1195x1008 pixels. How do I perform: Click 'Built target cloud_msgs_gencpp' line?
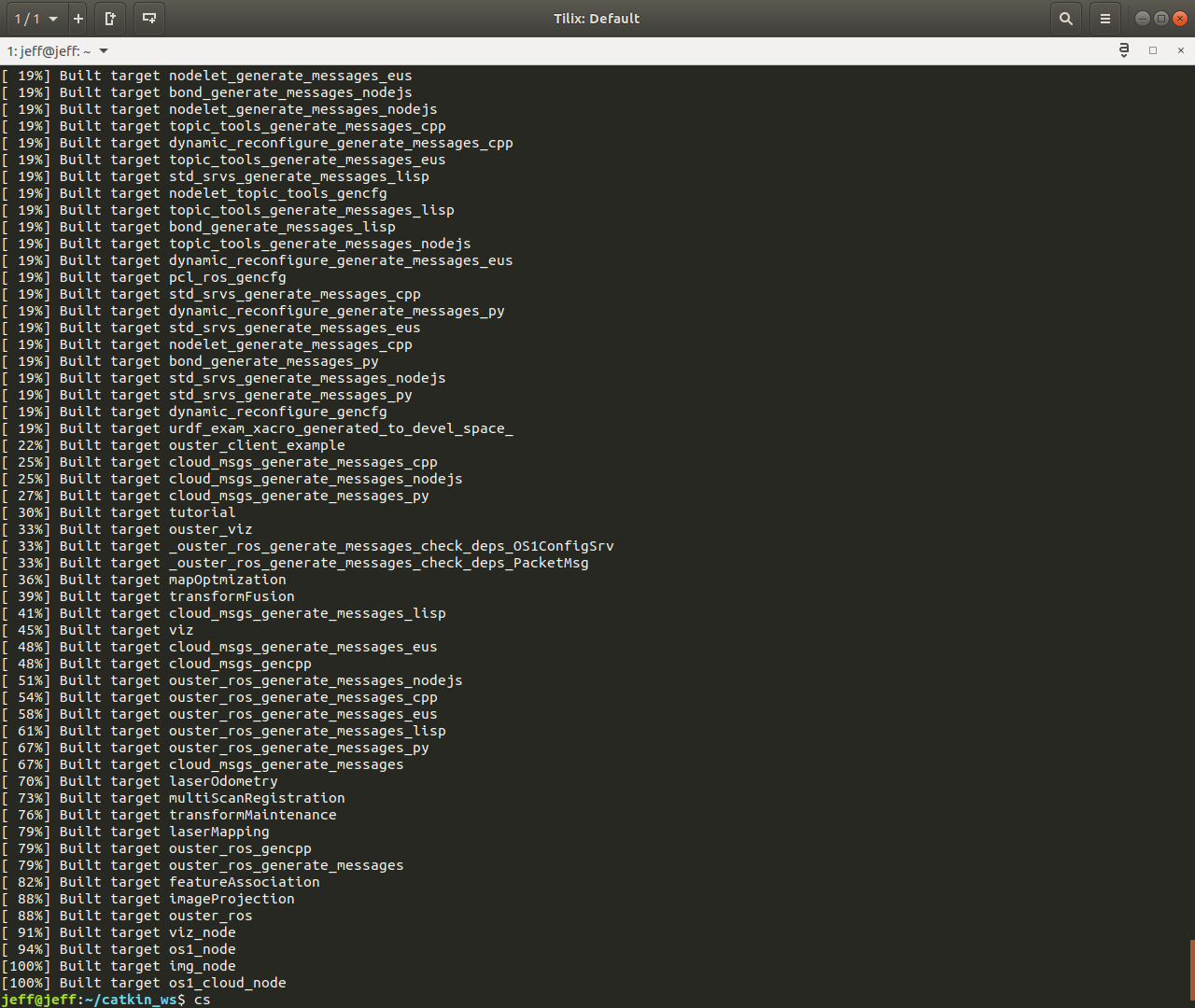[156, 664]
